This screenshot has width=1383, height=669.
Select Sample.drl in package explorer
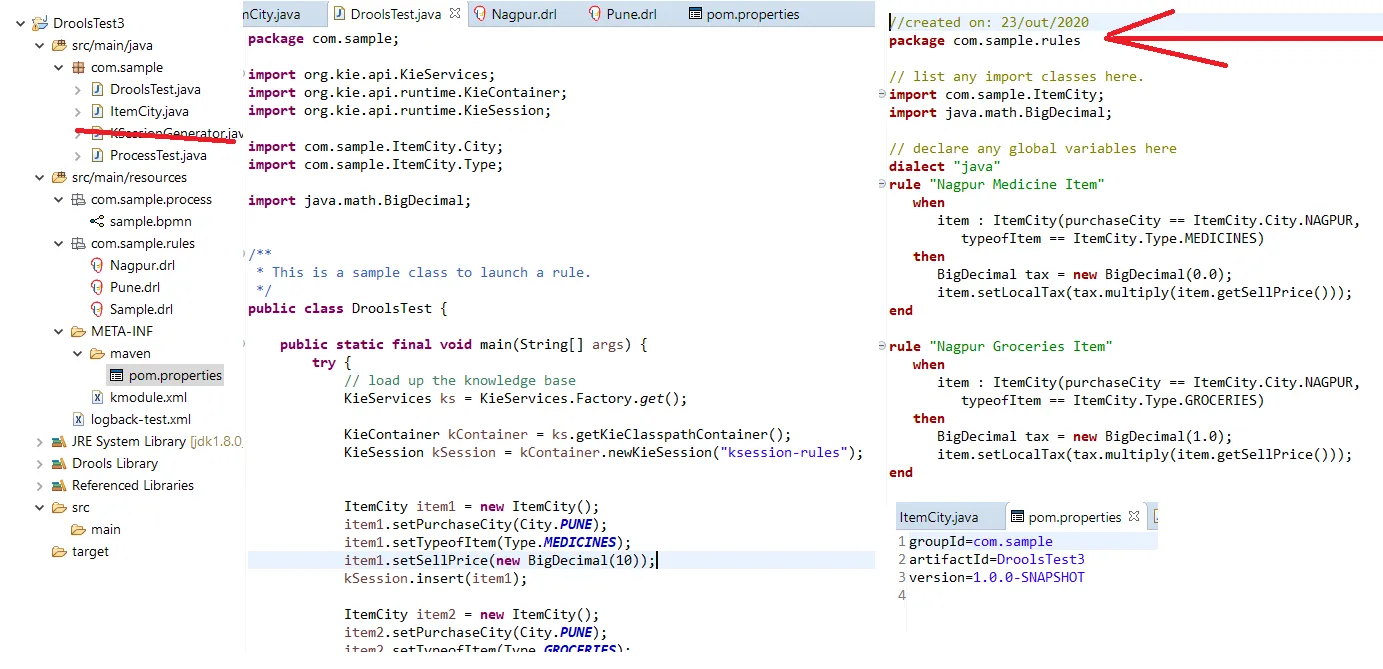[141, 309]
